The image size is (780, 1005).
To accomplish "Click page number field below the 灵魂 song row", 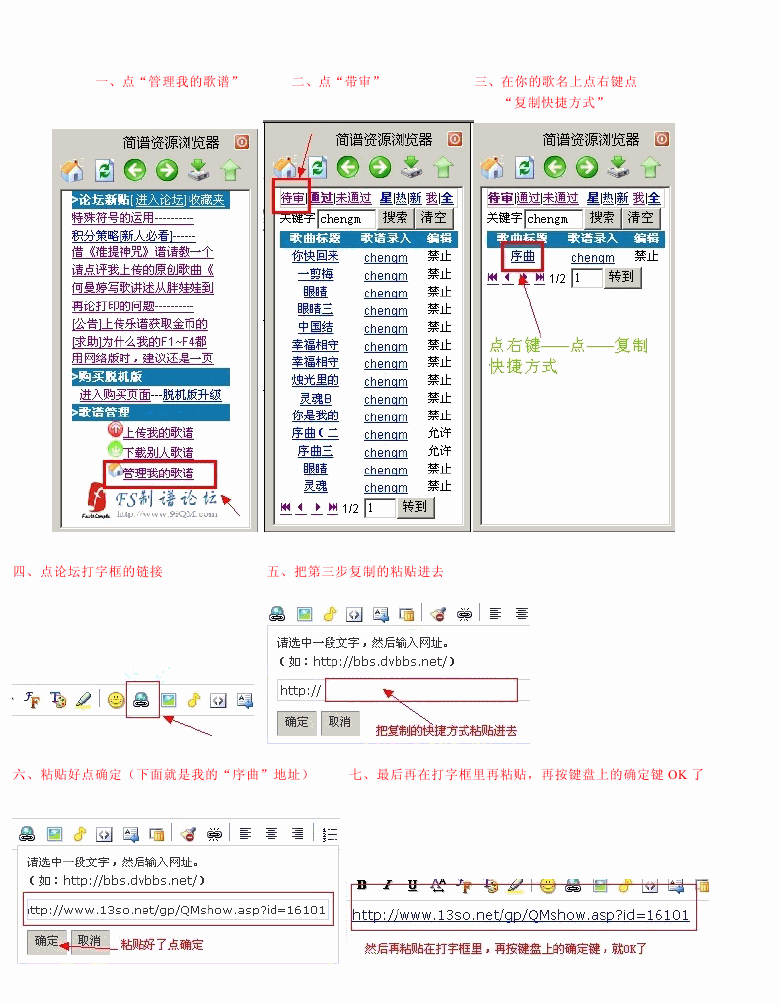I will [381, 508].
